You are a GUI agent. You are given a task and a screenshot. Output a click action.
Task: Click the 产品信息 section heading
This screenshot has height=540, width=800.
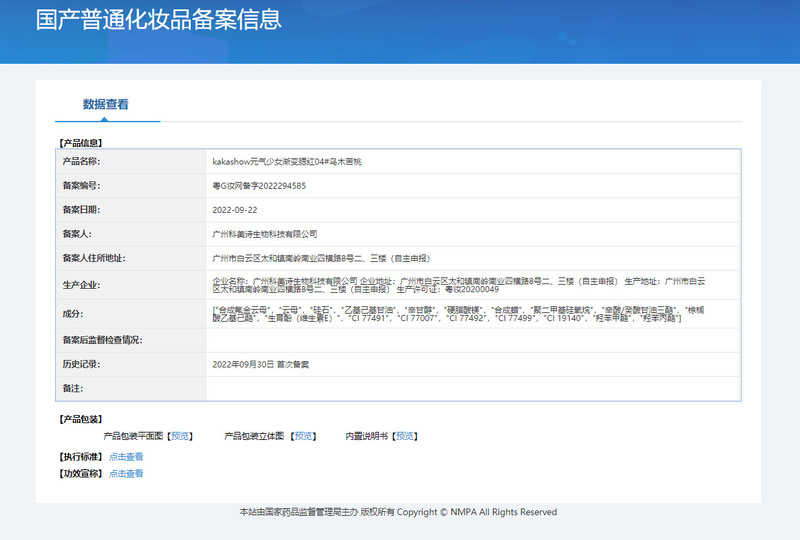tap(81, 143)
